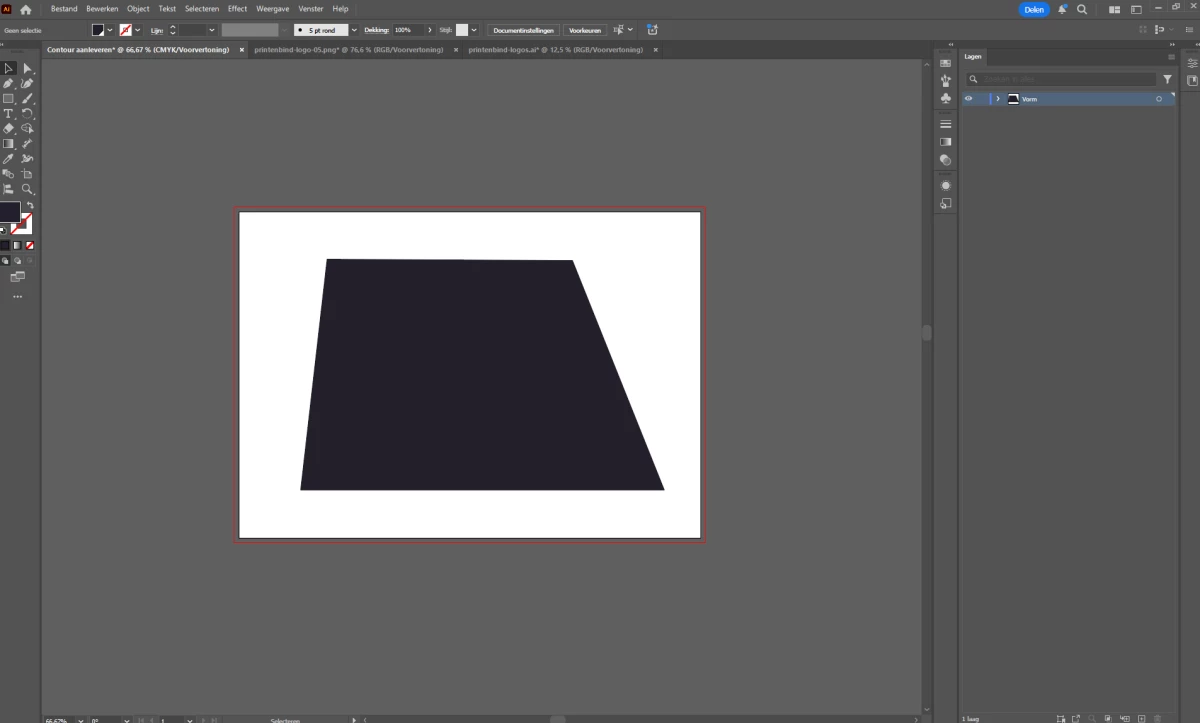This screenshot has width=1200, height=723.
Task: Select the Pen tool
Action: 8,84
